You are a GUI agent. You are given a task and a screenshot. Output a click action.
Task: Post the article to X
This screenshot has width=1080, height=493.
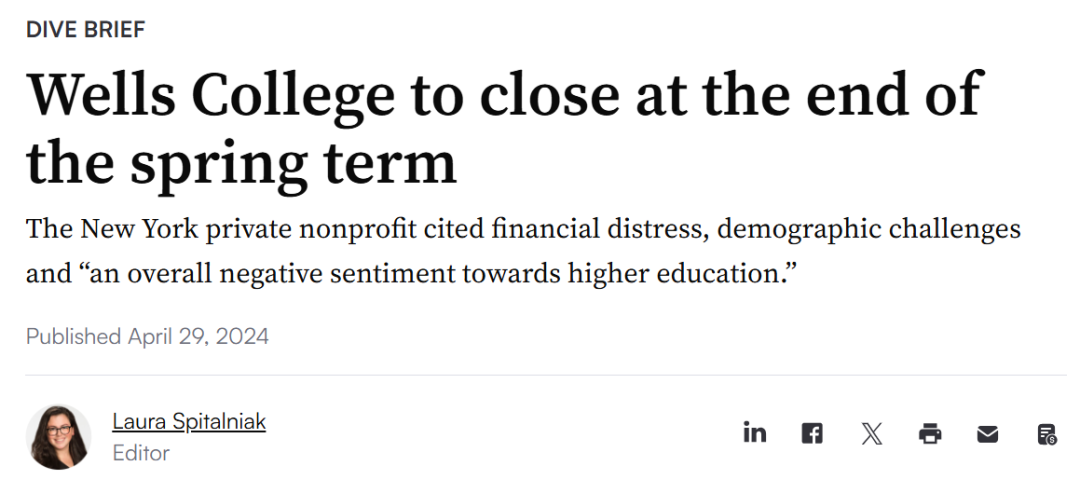[x=871, y=434]
